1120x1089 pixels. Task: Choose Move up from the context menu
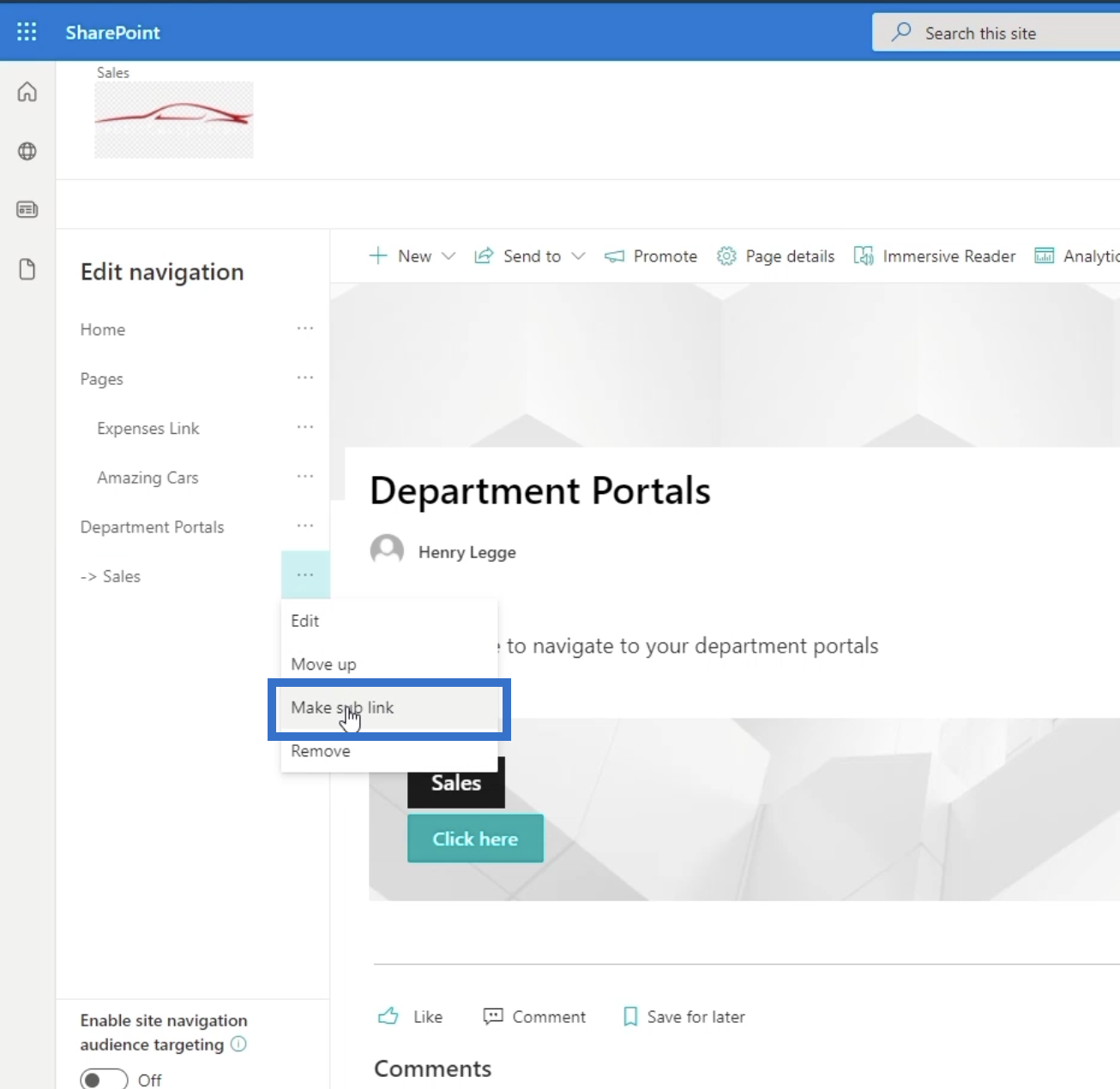coord(389,665)
